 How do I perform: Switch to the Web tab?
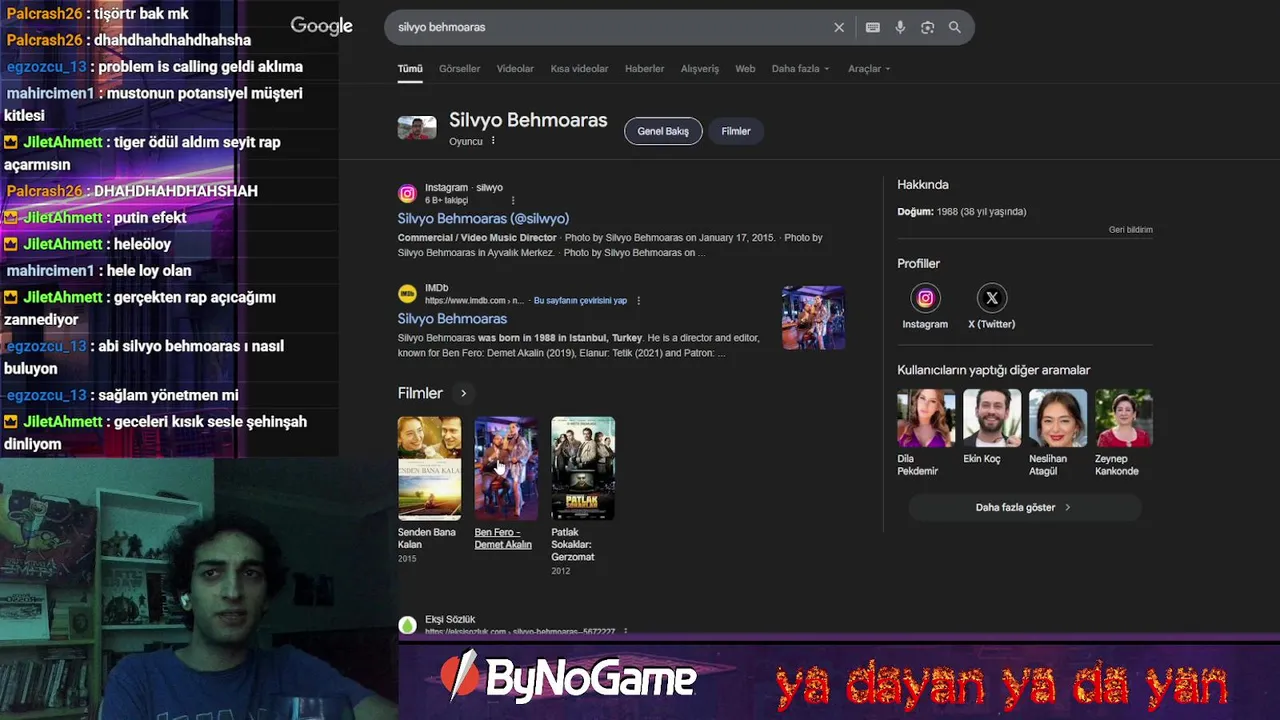(745, 69)
